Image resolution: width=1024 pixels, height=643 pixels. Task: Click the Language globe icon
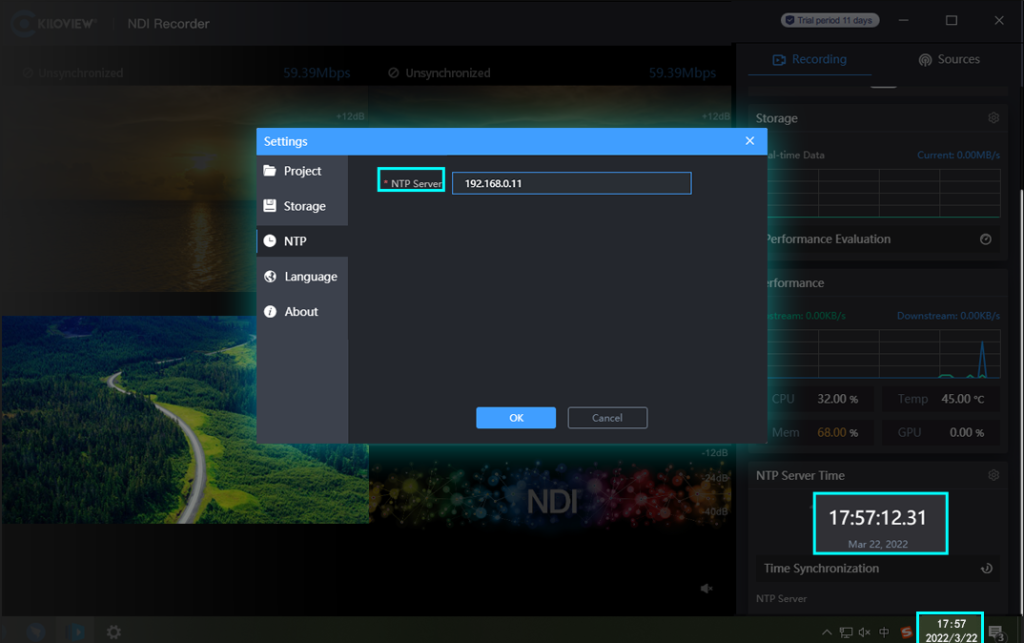(x=269, y=276)
